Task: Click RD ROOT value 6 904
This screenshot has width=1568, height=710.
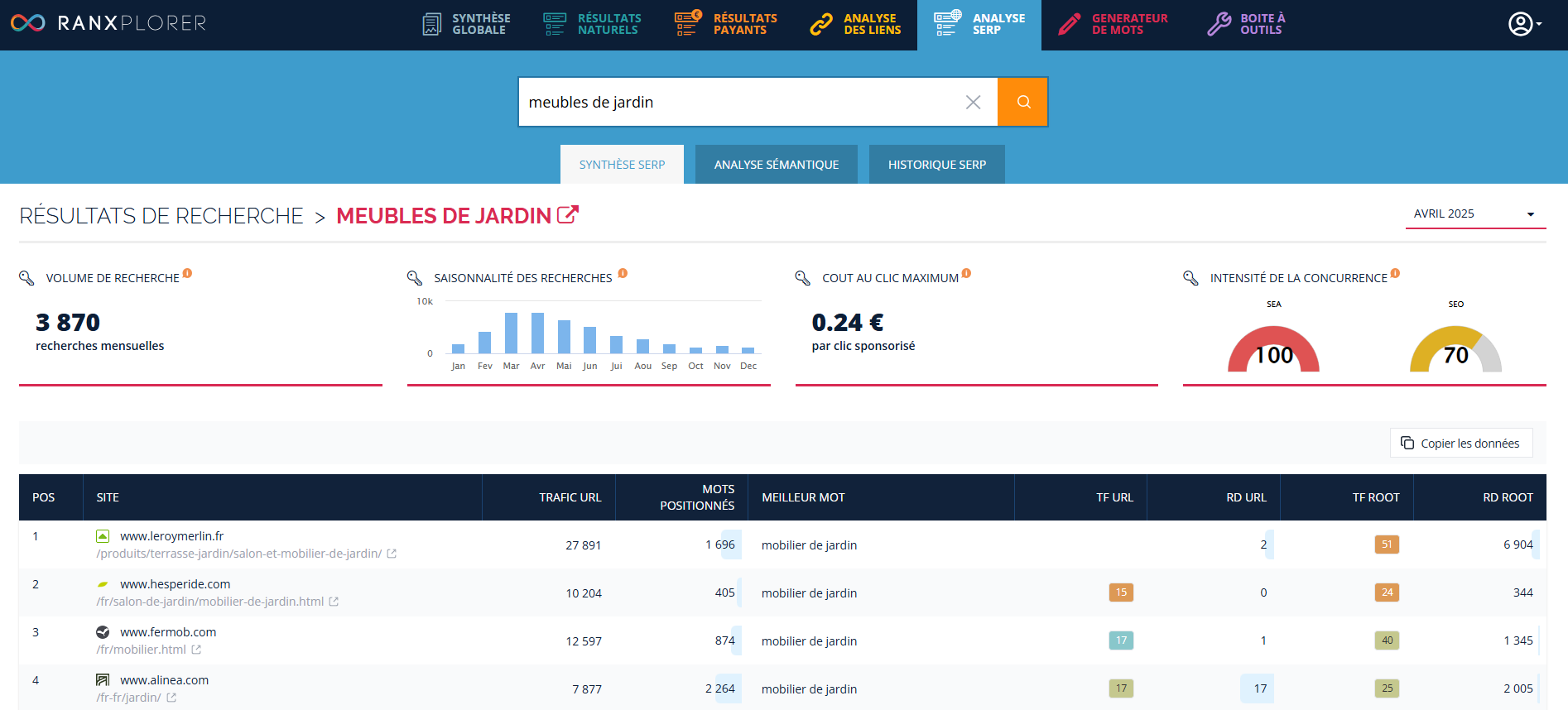Action: pos(1518,544)
